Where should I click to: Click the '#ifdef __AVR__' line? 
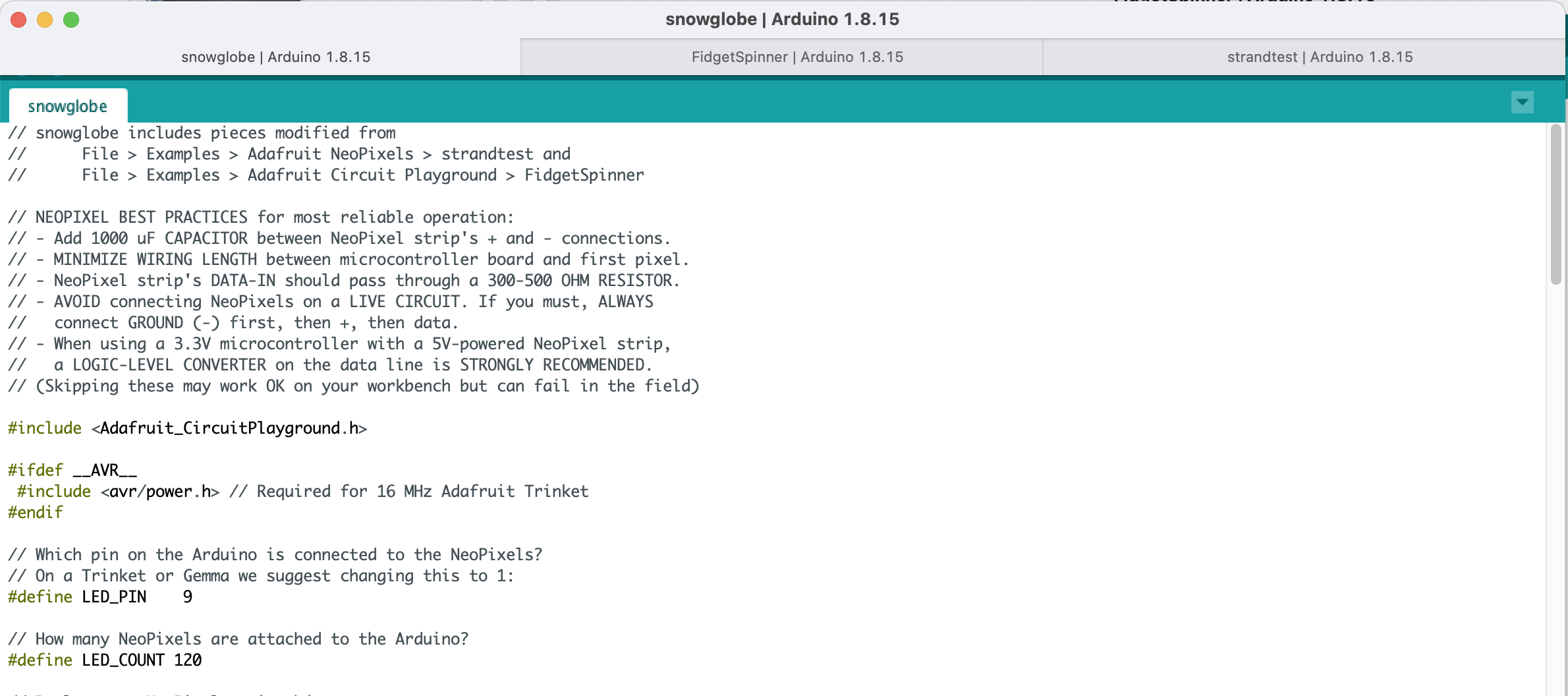click(72, 471)
